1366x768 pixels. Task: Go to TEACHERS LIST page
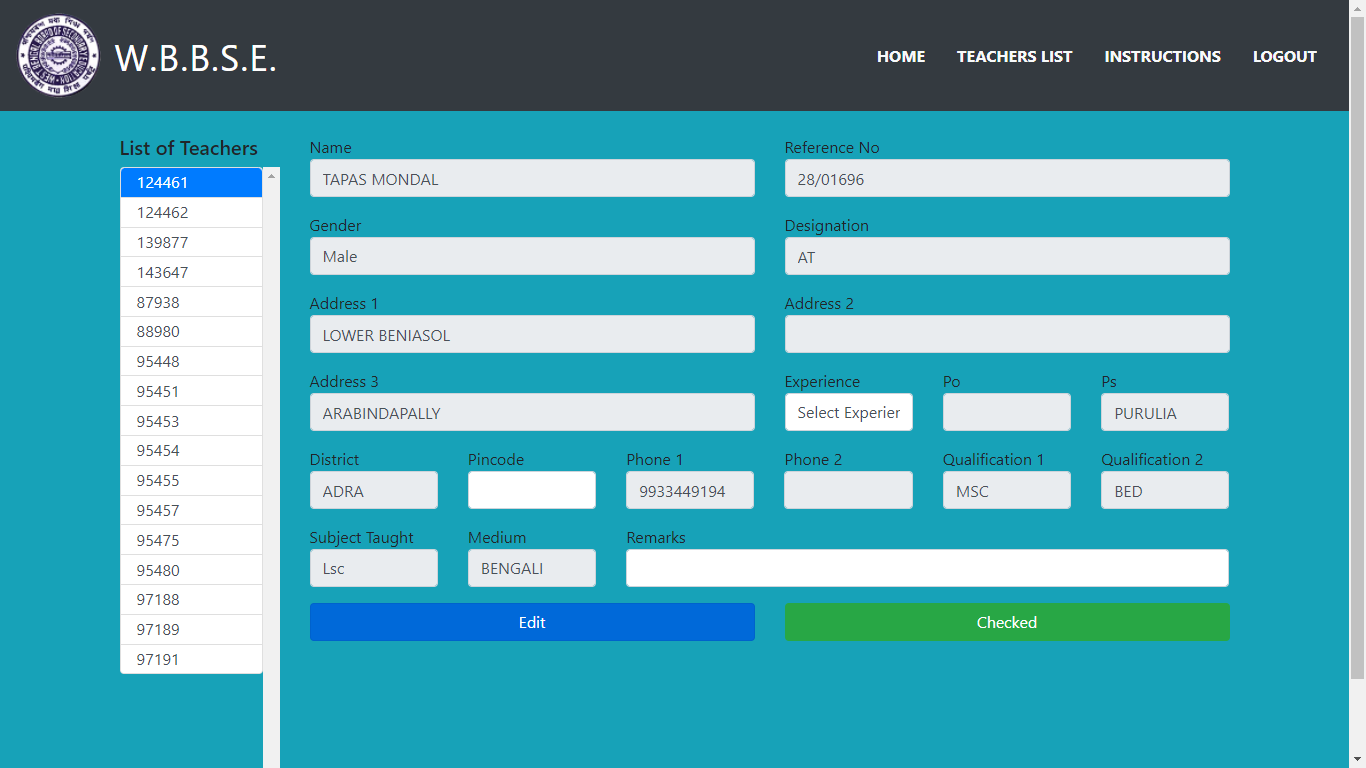(x=1014, y=57)
